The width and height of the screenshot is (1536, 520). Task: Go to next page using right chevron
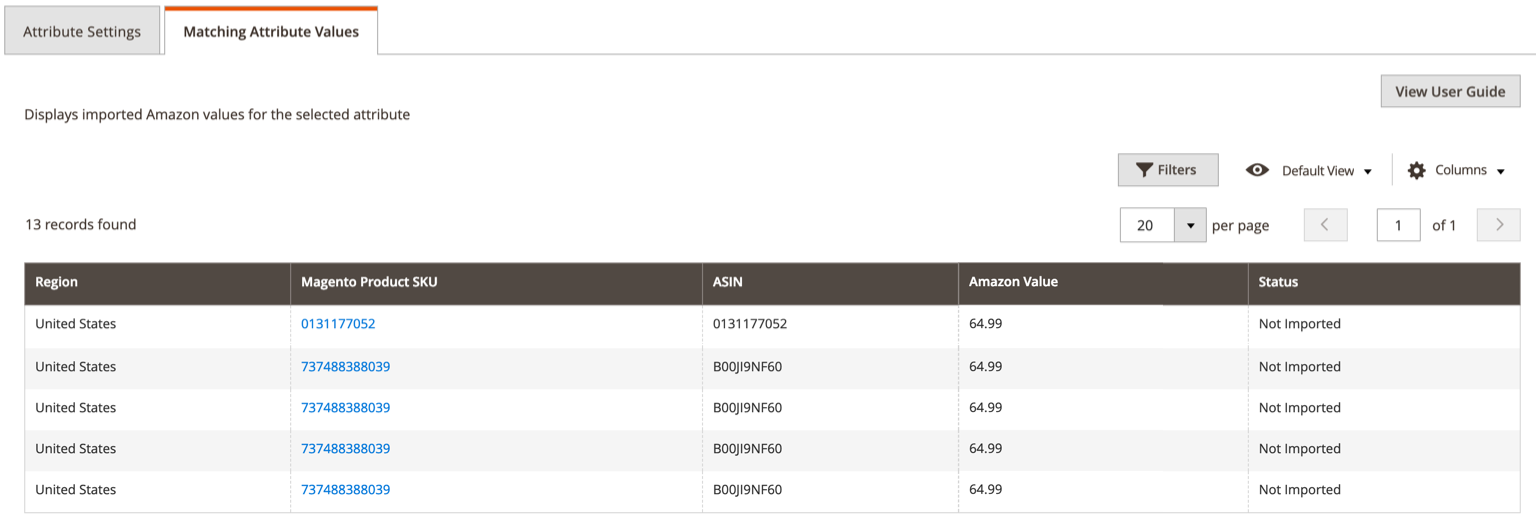1498,225
